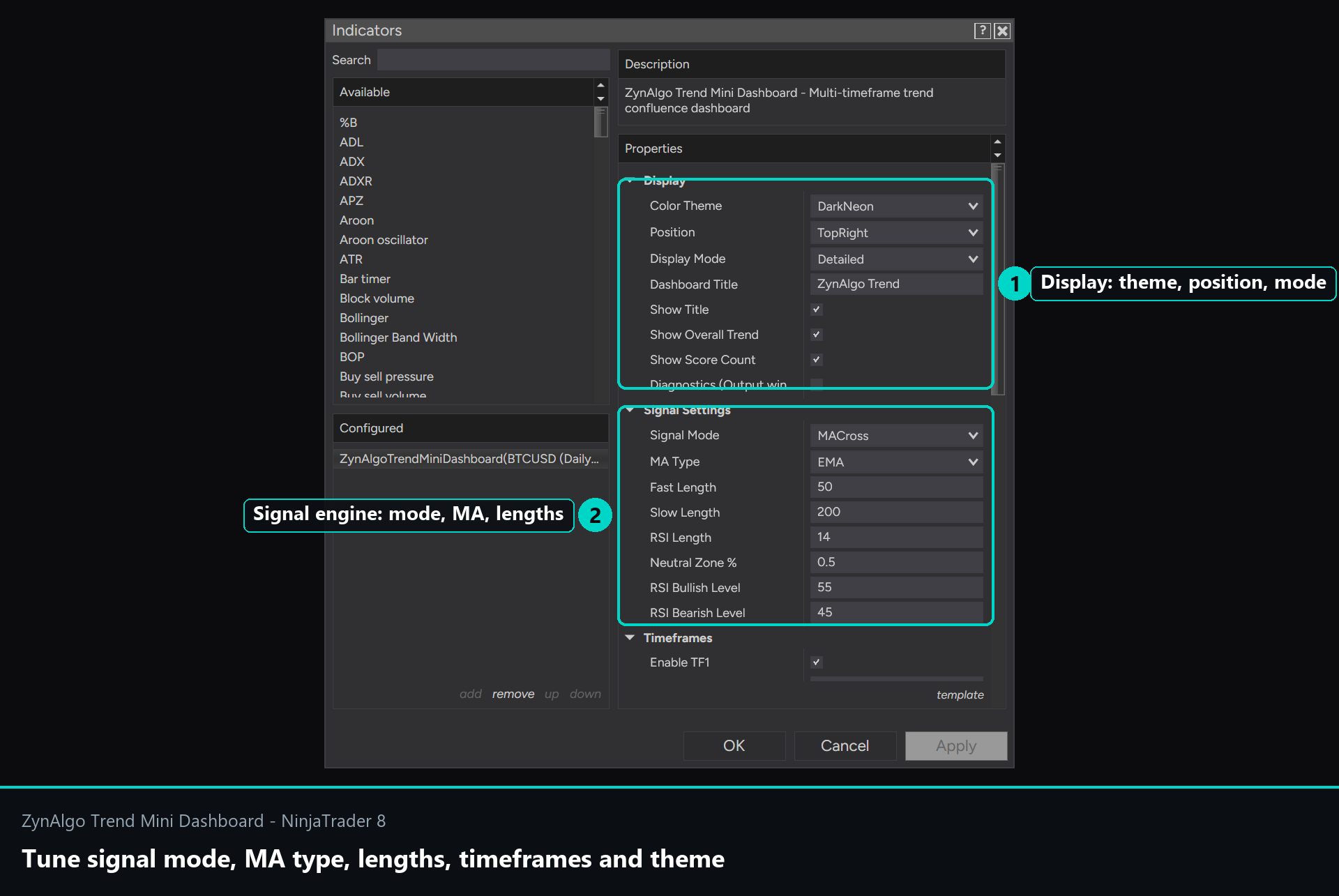Click the add link under Configured
Image resolution: width=1339 pixels, height=896 pixels.
[471, 694]
